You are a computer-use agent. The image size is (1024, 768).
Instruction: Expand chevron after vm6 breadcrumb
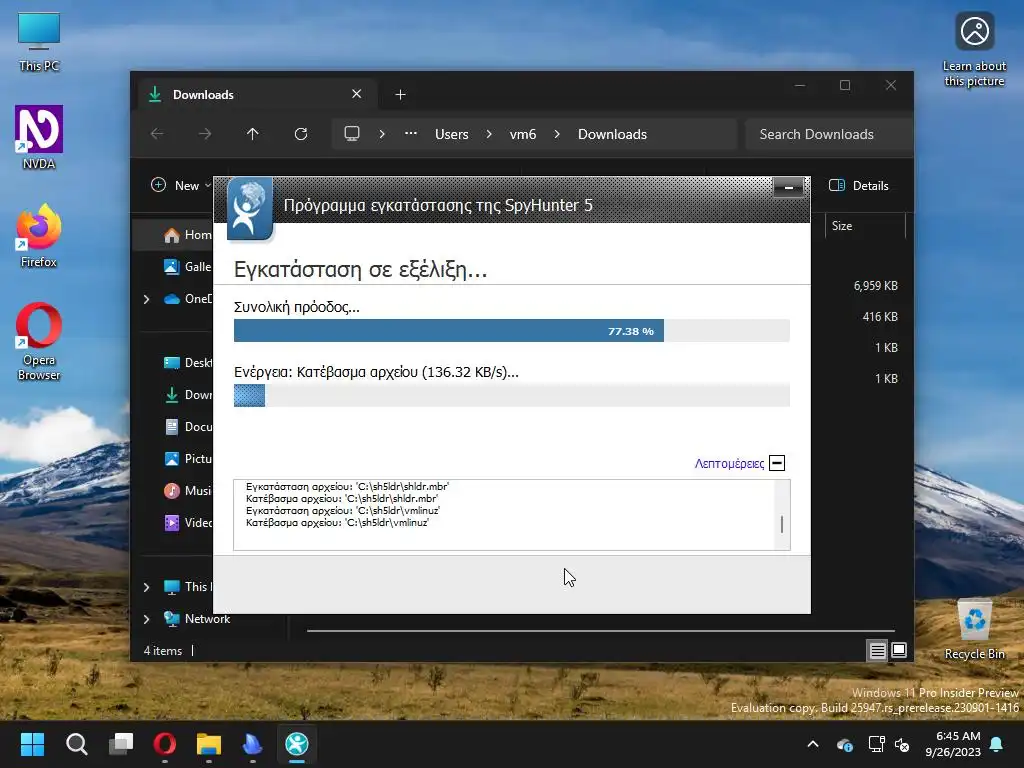point(557,134)
